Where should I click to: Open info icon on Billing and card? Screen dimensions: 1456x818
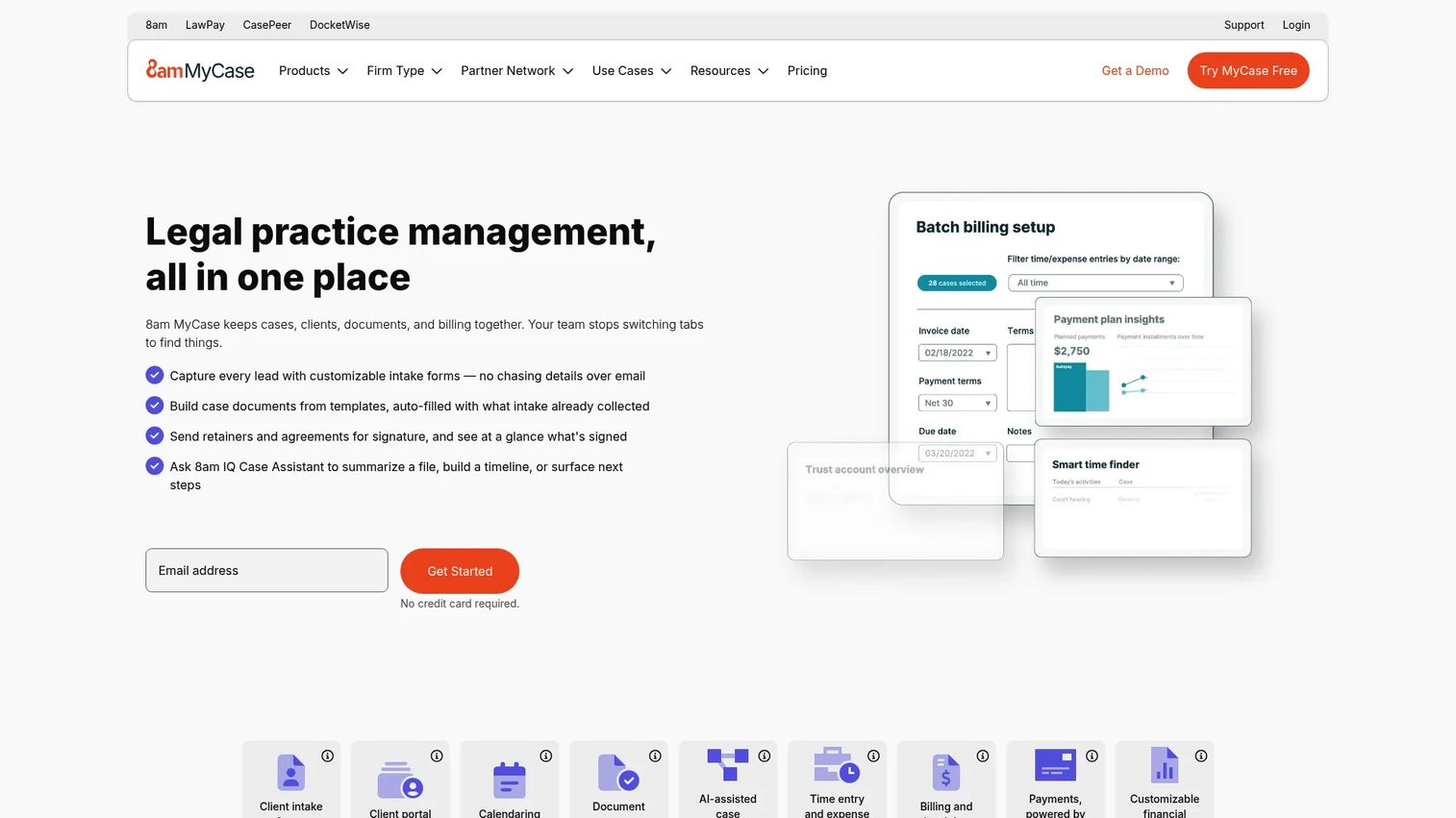983,756
